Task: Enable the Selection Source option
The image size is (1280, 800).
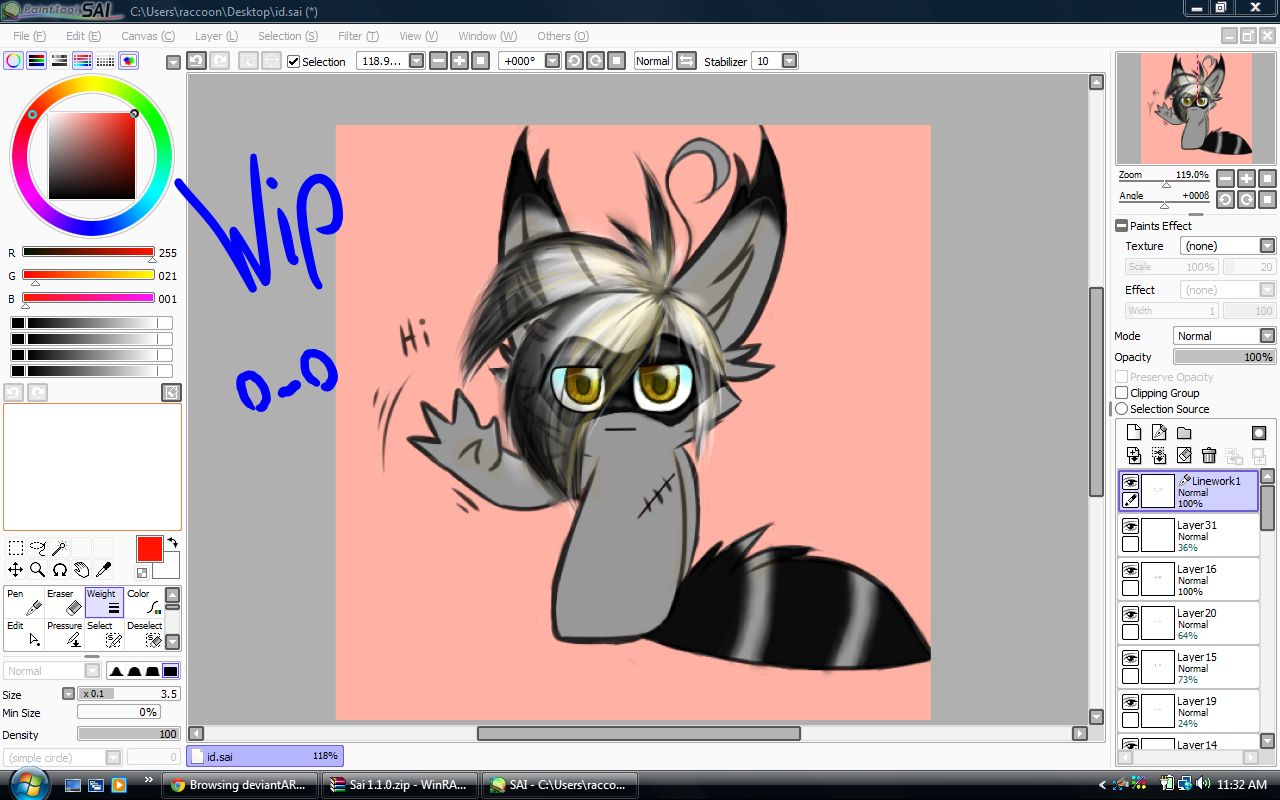Action: 1122,409
